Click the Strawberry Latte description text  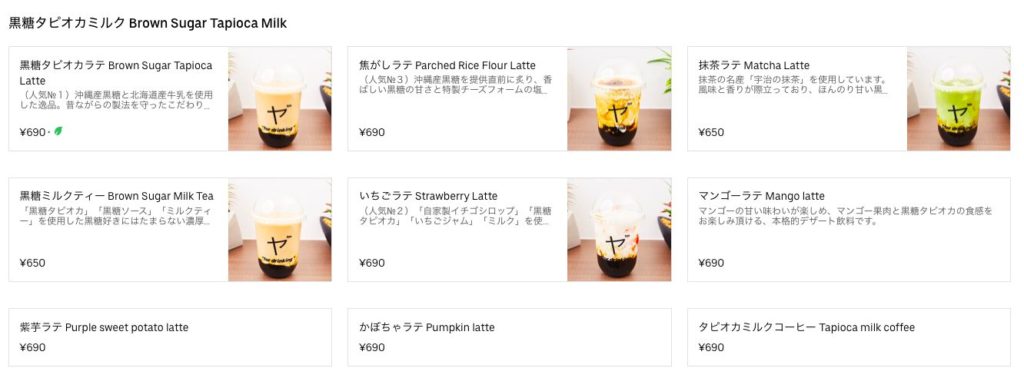coord(455,216)
